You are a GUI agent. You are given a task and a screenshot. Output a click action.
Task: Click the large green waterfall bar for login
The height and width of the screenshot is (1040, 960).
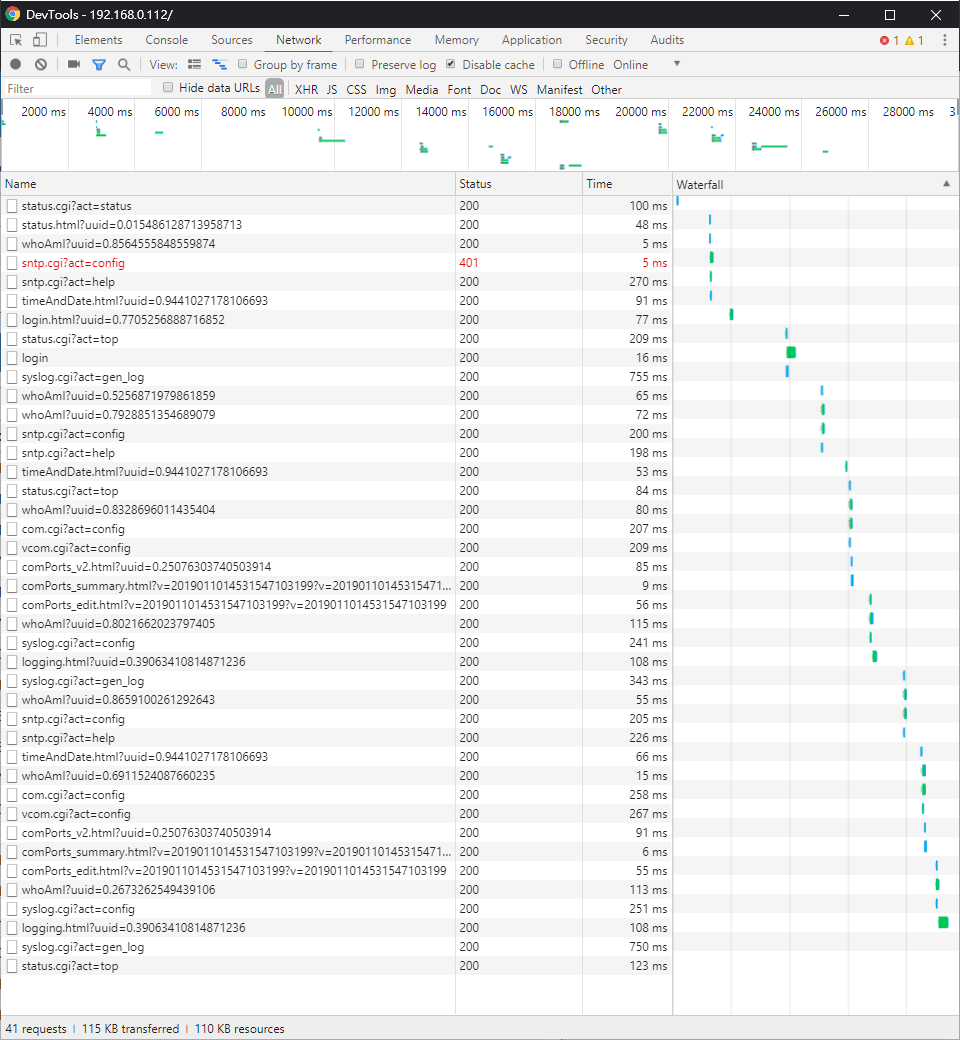click(x=791, y=352)
